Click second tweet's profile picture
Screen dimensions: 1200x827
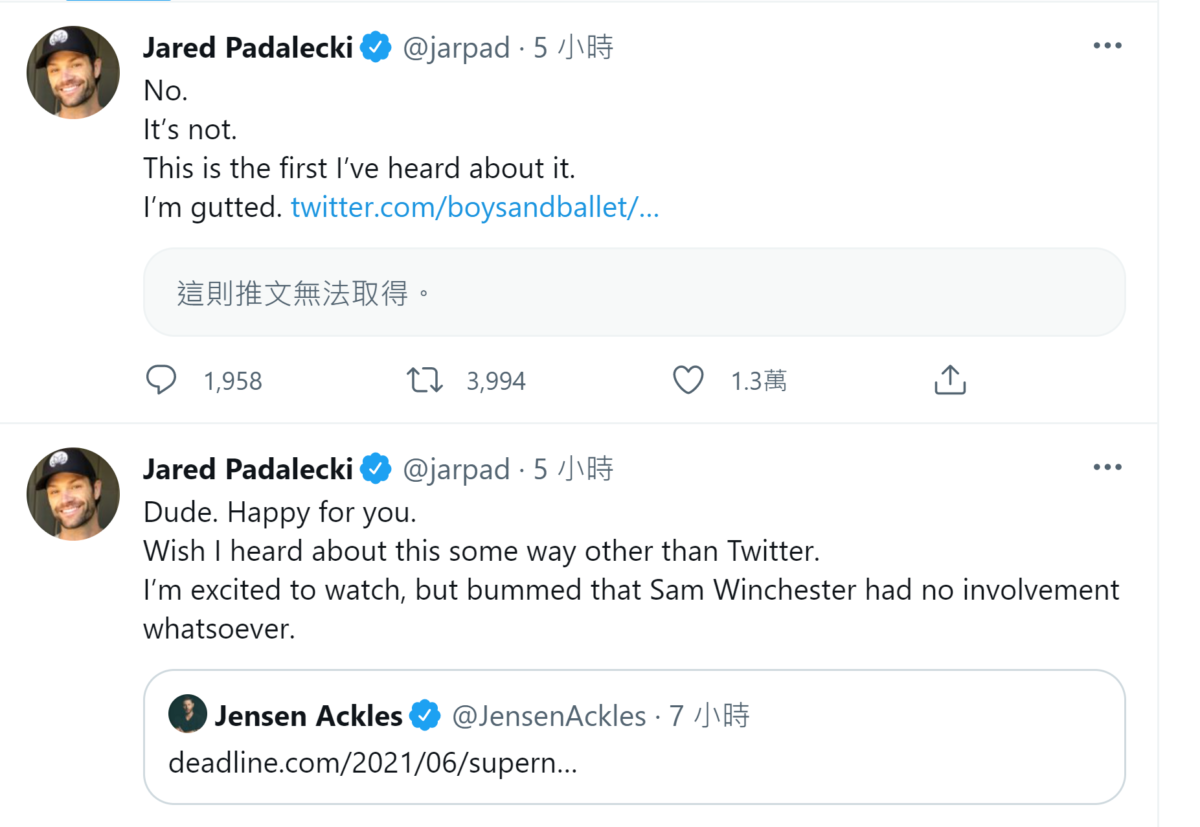pyautogui.click(x=73, y=494)
